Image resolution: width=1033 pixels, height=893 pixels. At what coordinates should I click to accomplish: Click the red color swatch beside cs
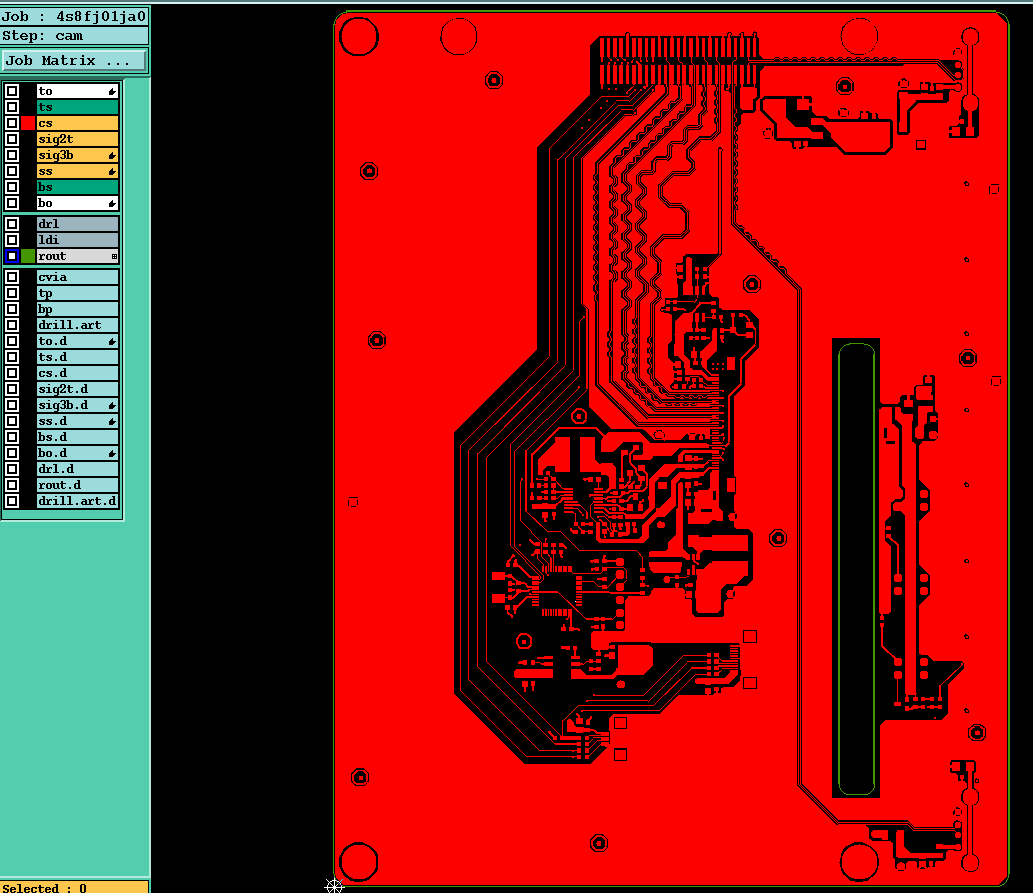coord(28,123)
